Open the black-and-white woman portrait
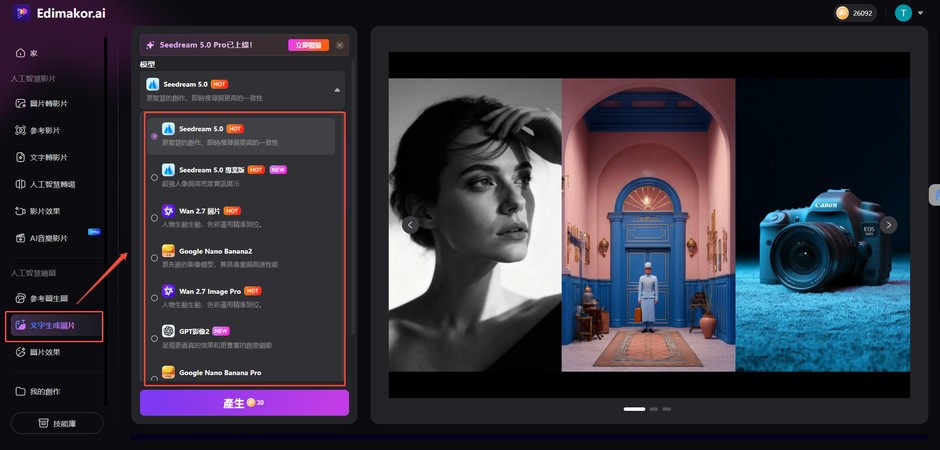The image size is (940, 450). pyautogui.click(x=475, y=225)
